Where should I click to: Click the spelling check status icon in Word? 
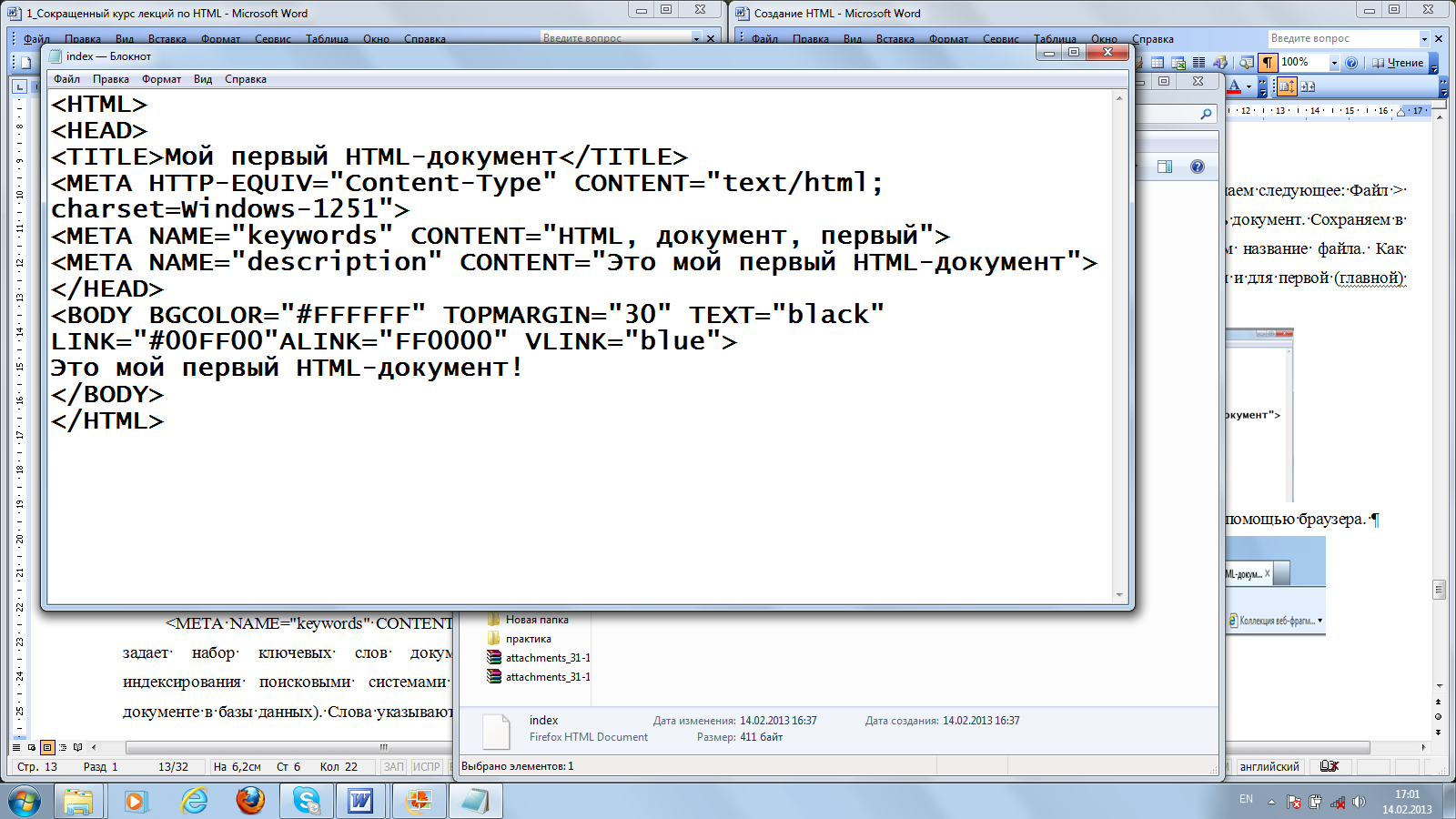(x=1330, y=767)
